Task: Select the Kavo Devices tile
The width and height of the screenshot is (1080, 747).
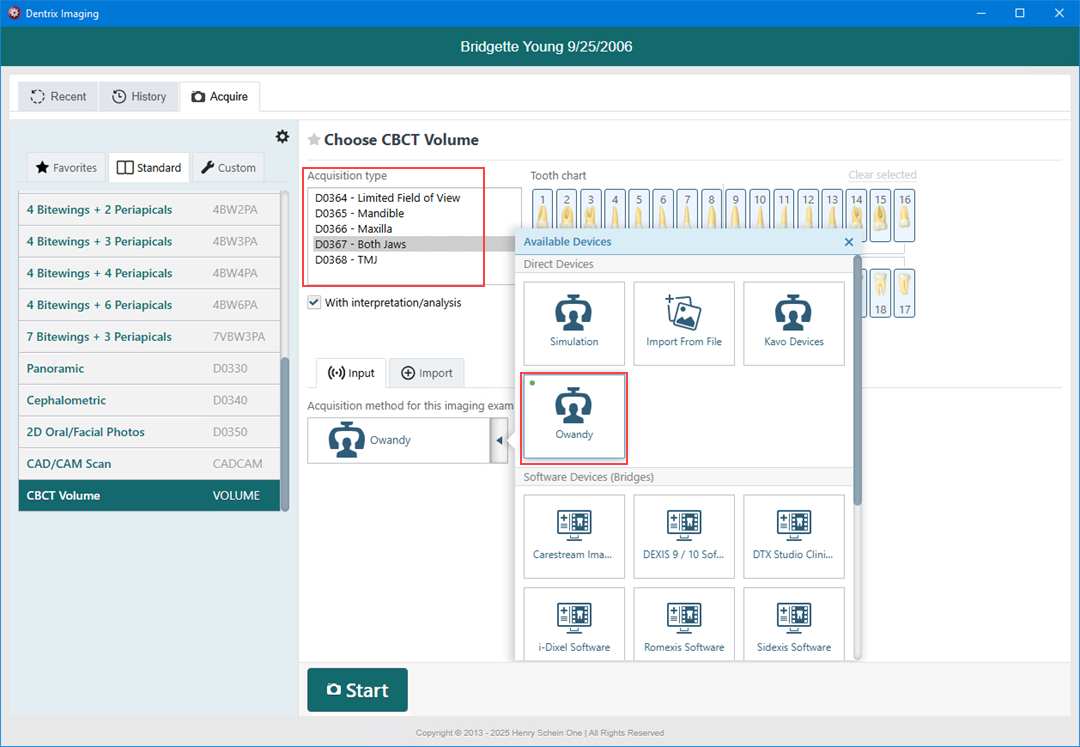Action: [794, 323]
